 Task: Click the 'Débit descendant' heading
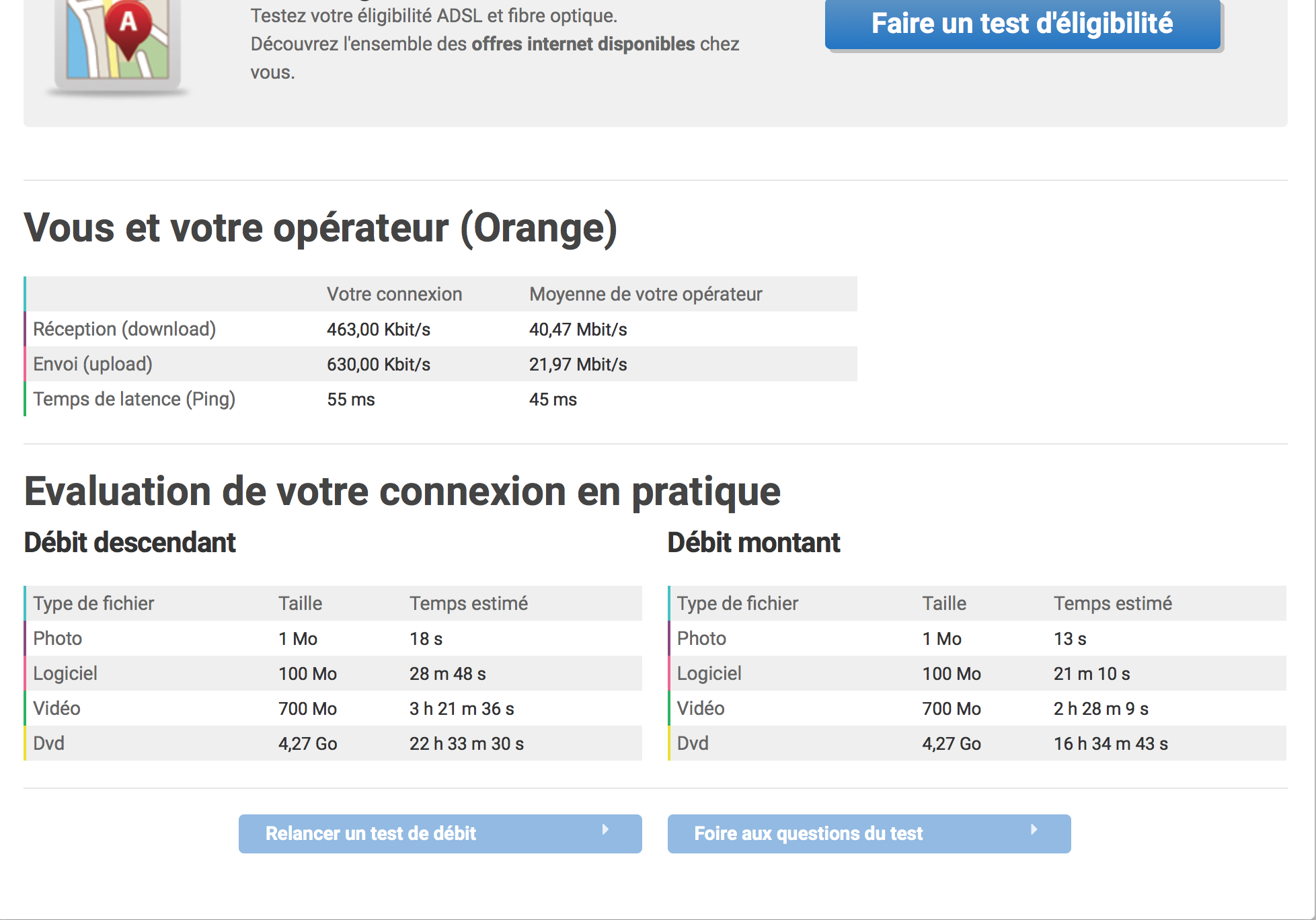[130, 543]
